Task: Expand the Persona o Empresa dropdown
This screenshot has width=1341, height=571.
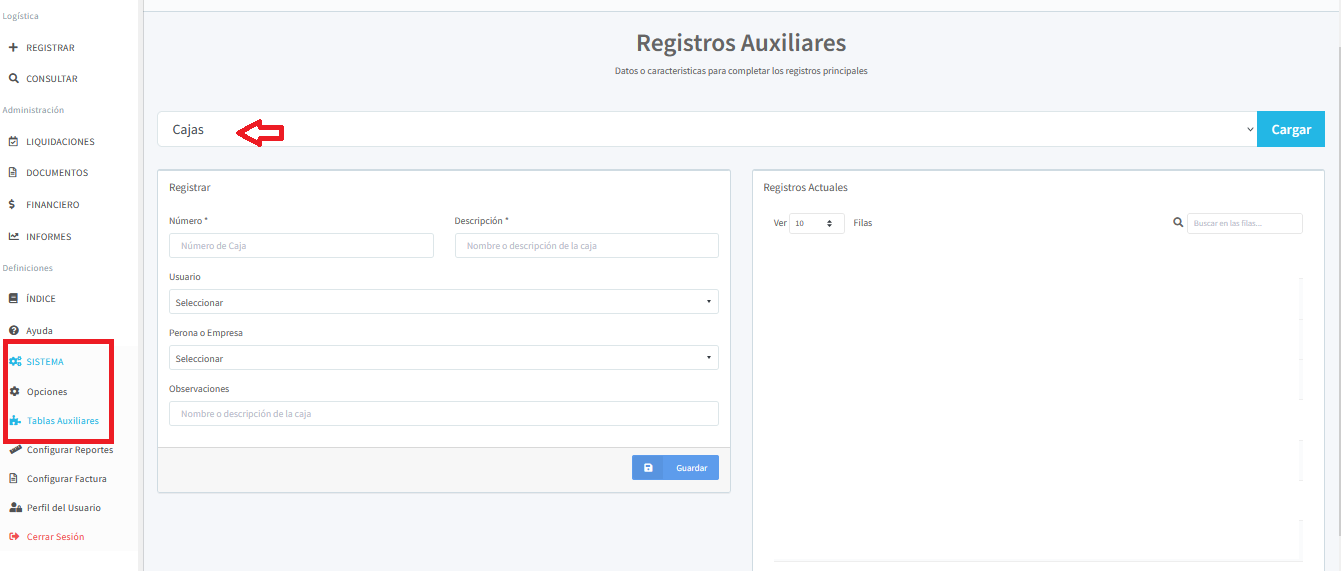Action: (x=443, y=358)
